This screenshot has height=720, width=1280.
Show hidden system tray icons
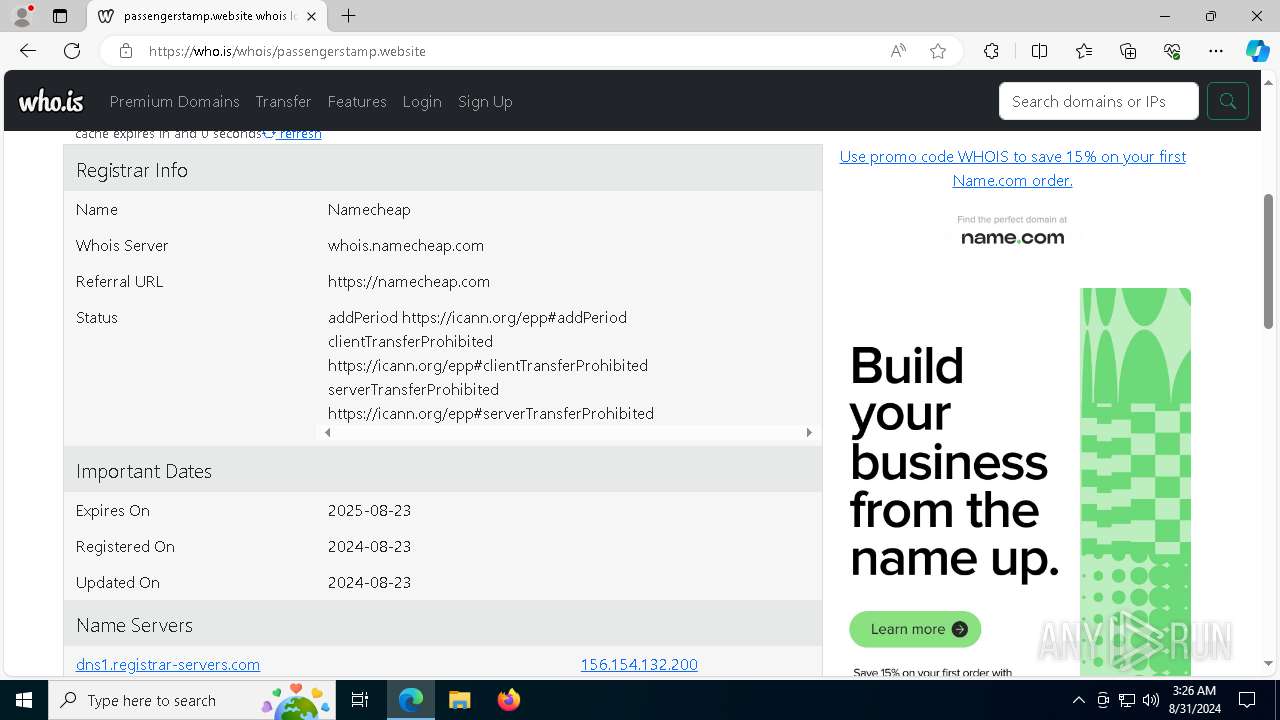coord(1078,700)
